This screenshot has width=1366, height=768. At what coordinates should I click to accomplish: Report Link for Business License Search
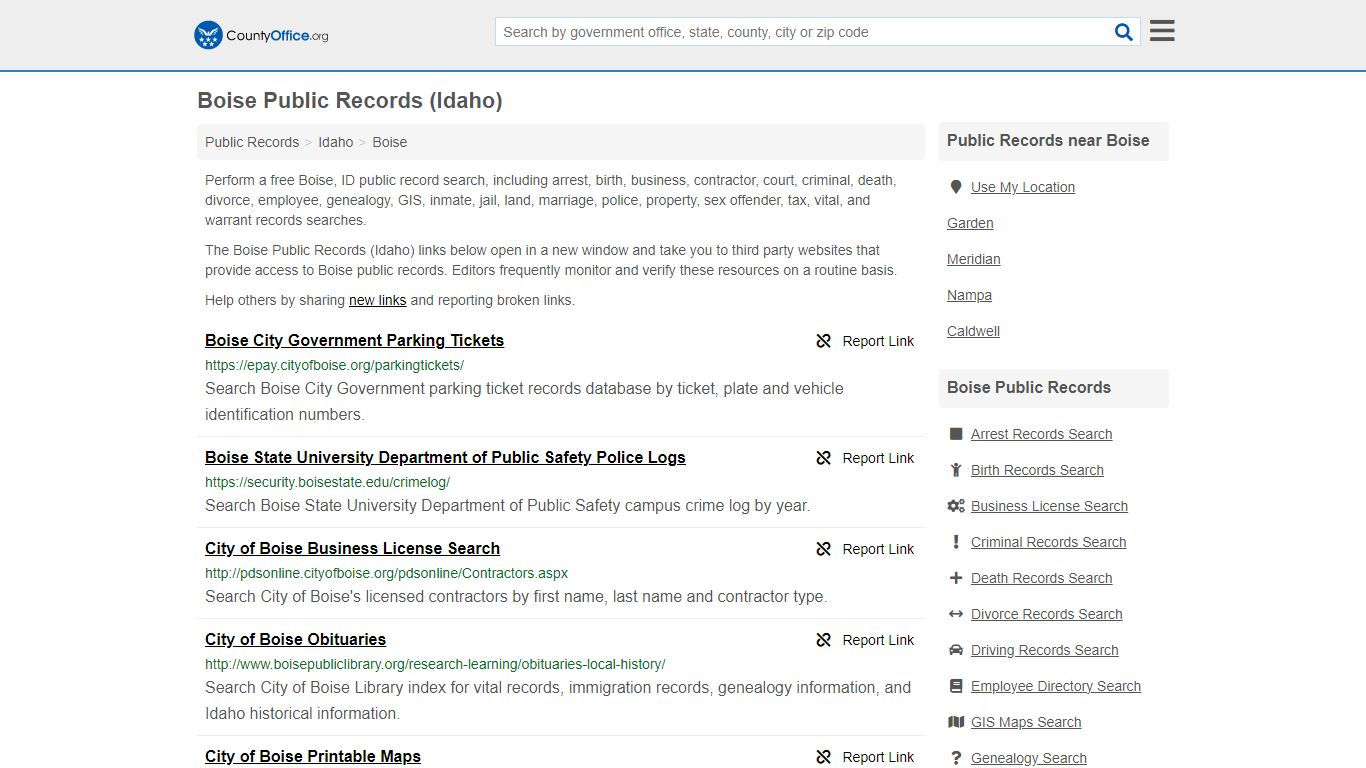(878, 549)
